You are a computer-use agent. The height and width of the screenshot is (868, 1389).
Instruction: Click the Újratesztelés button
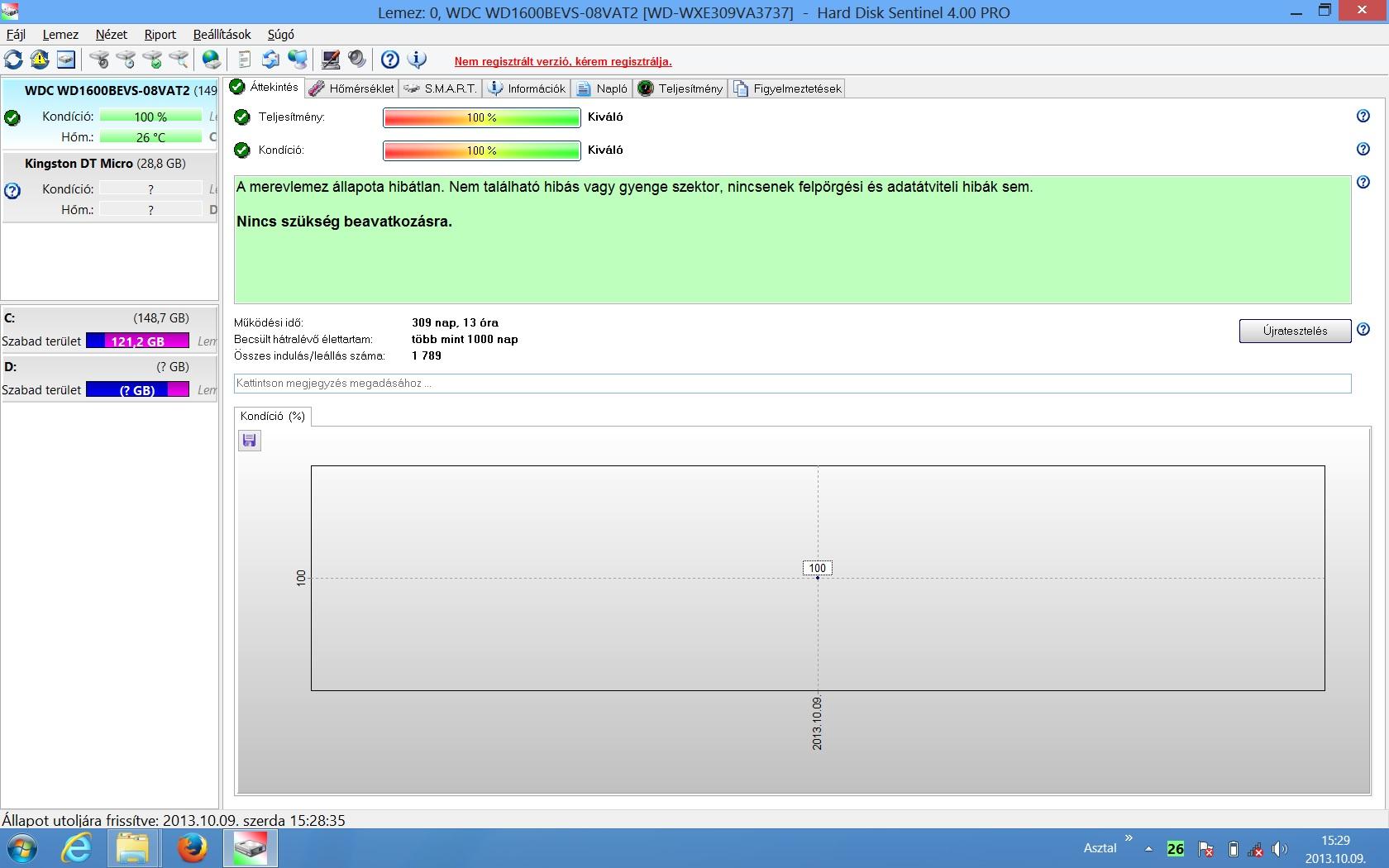click(x=1295, y=331)
